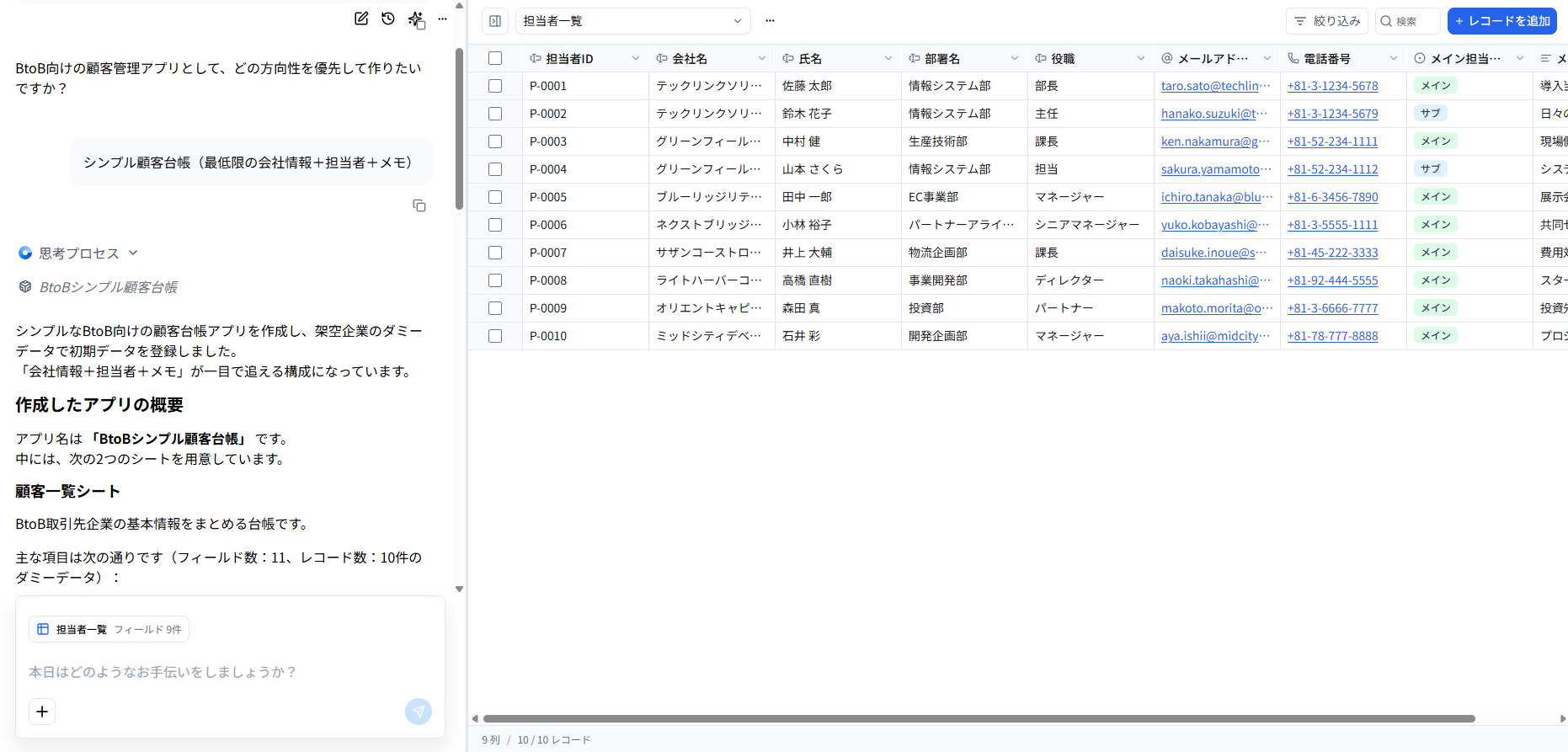Screen dimensions: 1568x752
Task: Check the row P-0007 checkbox
Action: (x=495, y=253)
